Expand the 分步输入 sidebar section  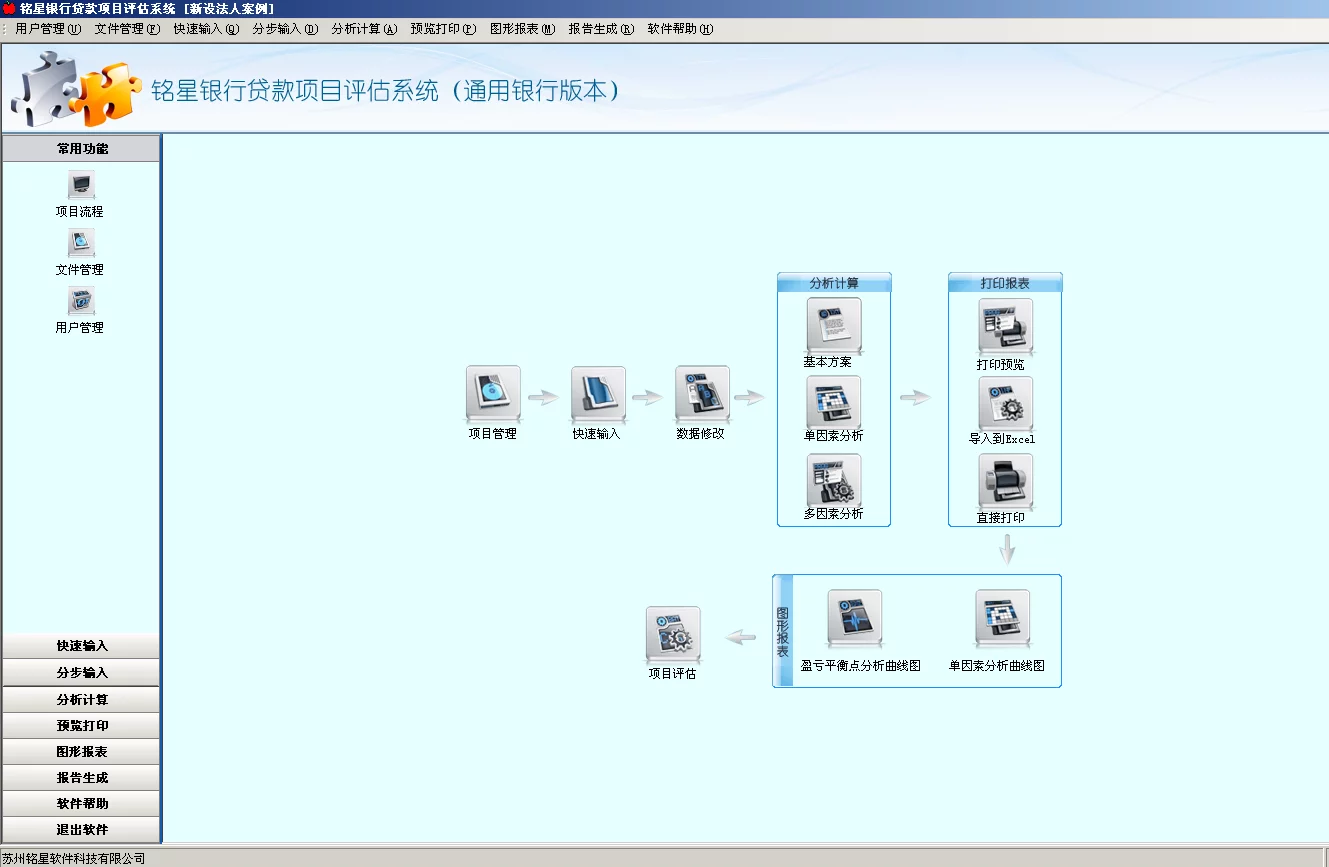pyautogui.click(x=81, y=673)
